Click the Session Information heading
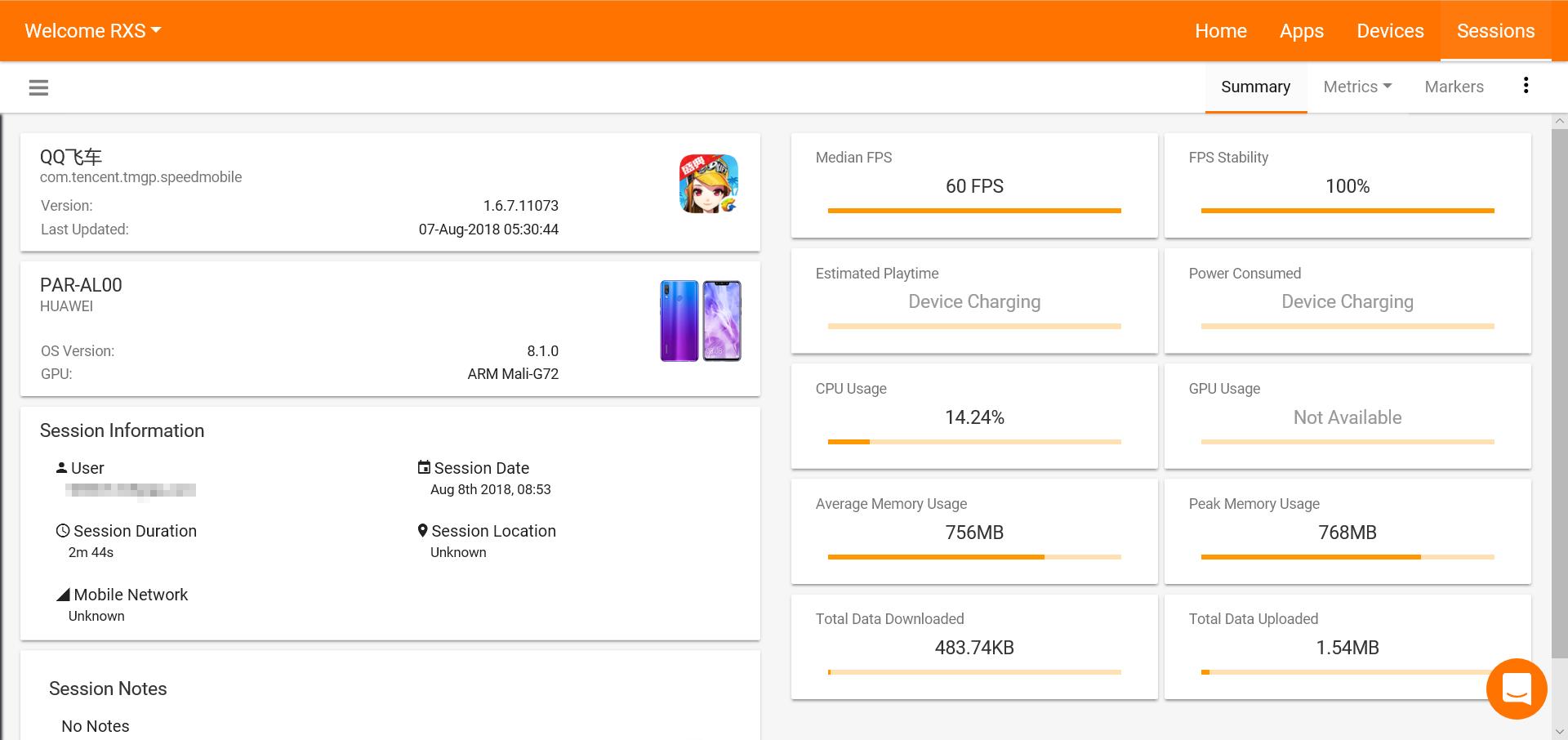The width and height of the screenshot is (1568, 740). 122,430
